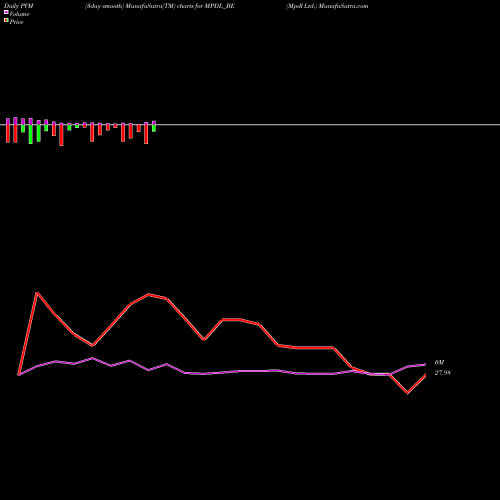Viewport: 500px width, 500px height.
Task: Click the Price legend color swatch
Action: coord(6,20)
